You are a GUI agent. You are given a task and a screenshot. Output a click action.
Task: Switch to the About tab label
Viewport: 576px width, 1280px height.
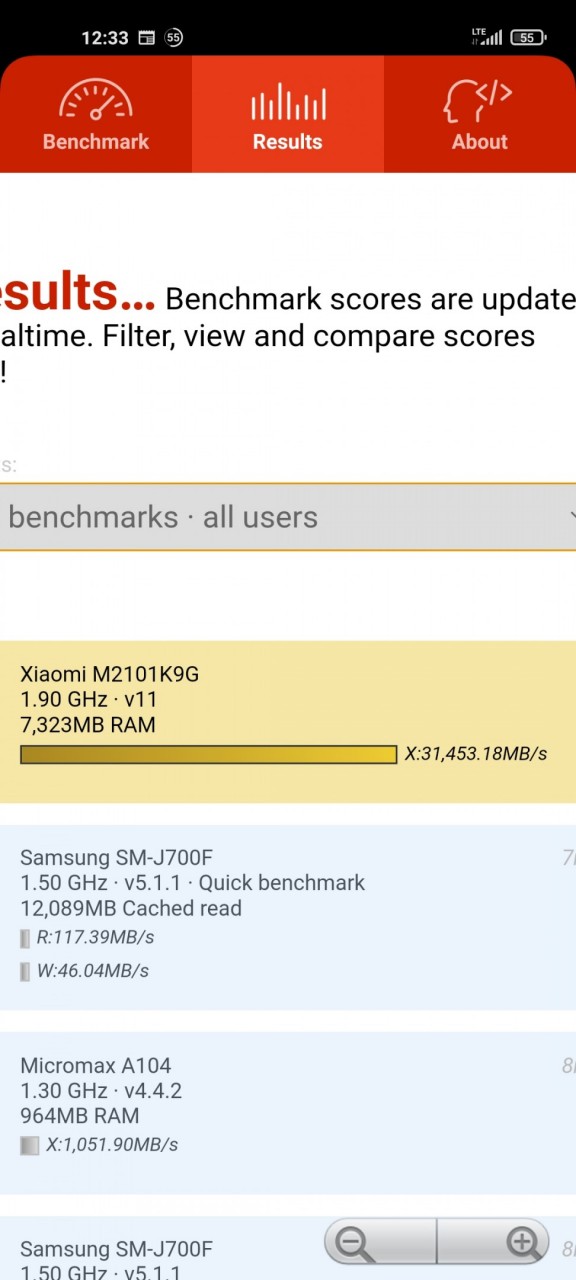479,142
